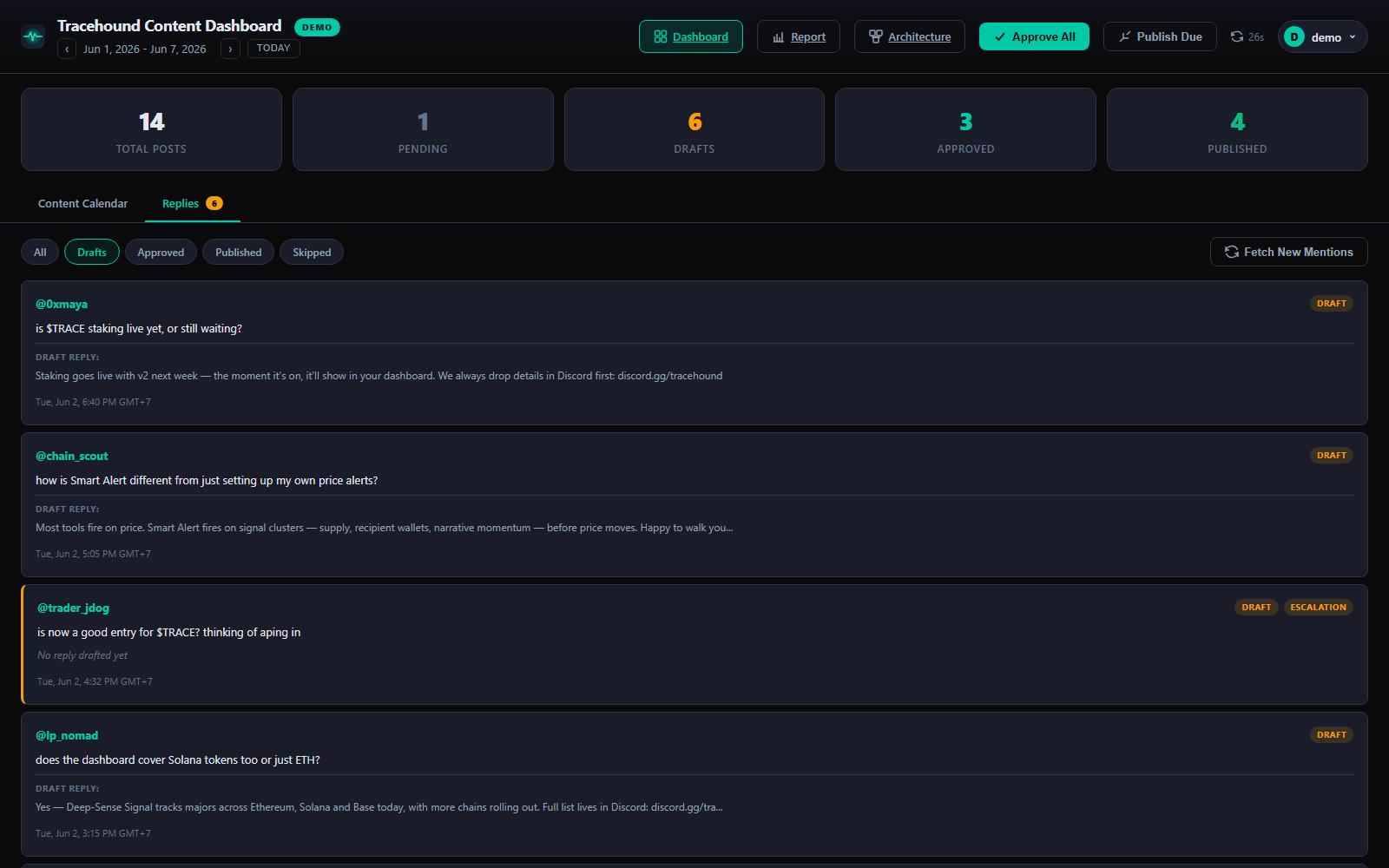Click 'is $TRACE staking live yet' message
1389x868 pixels.
pyautogui.click(x=139, y=328)
